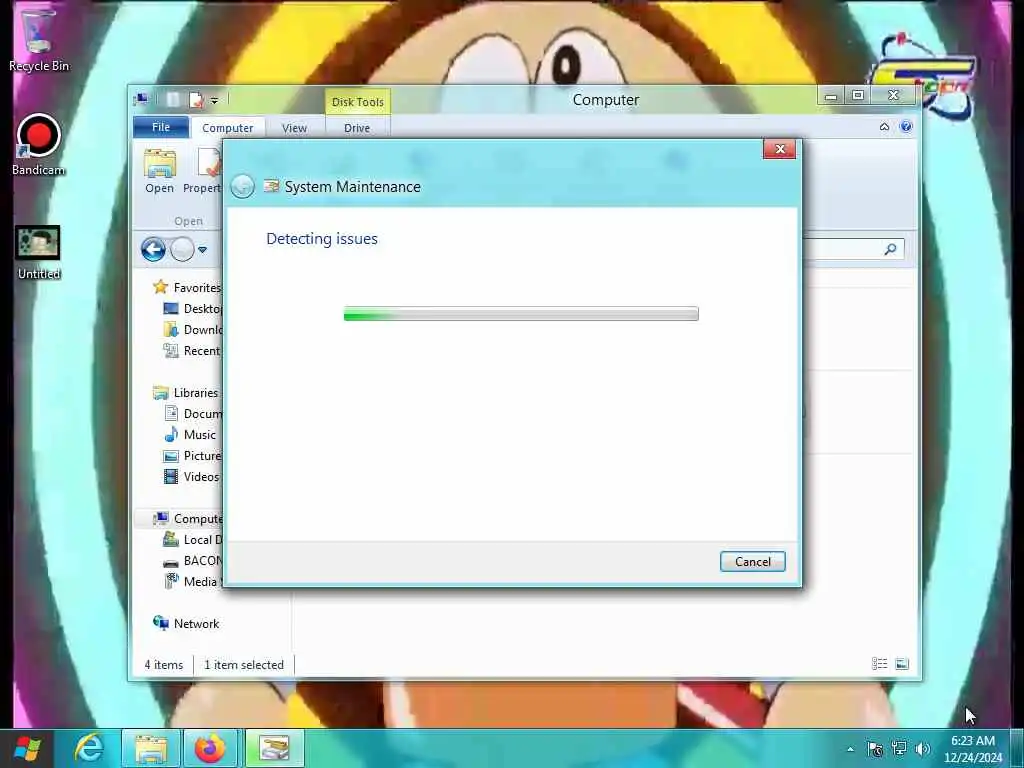The height and width of the screenshot is (768, 1024).
Task: Open File Explorer from taskbar
Action: pos(151,748)
